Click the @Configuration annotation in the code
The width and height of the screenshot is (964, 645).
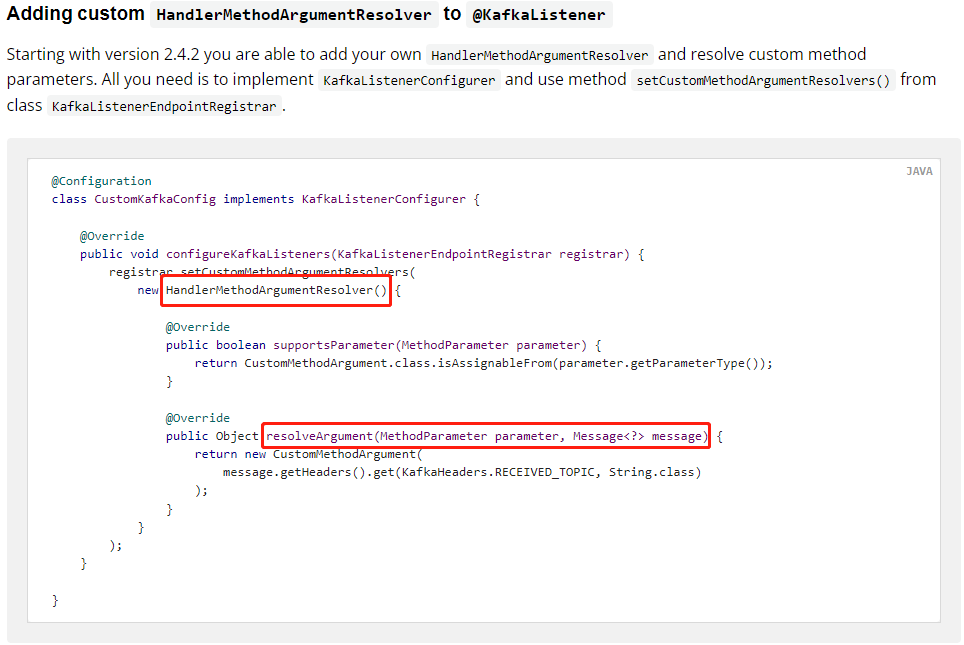pos(101,181)
